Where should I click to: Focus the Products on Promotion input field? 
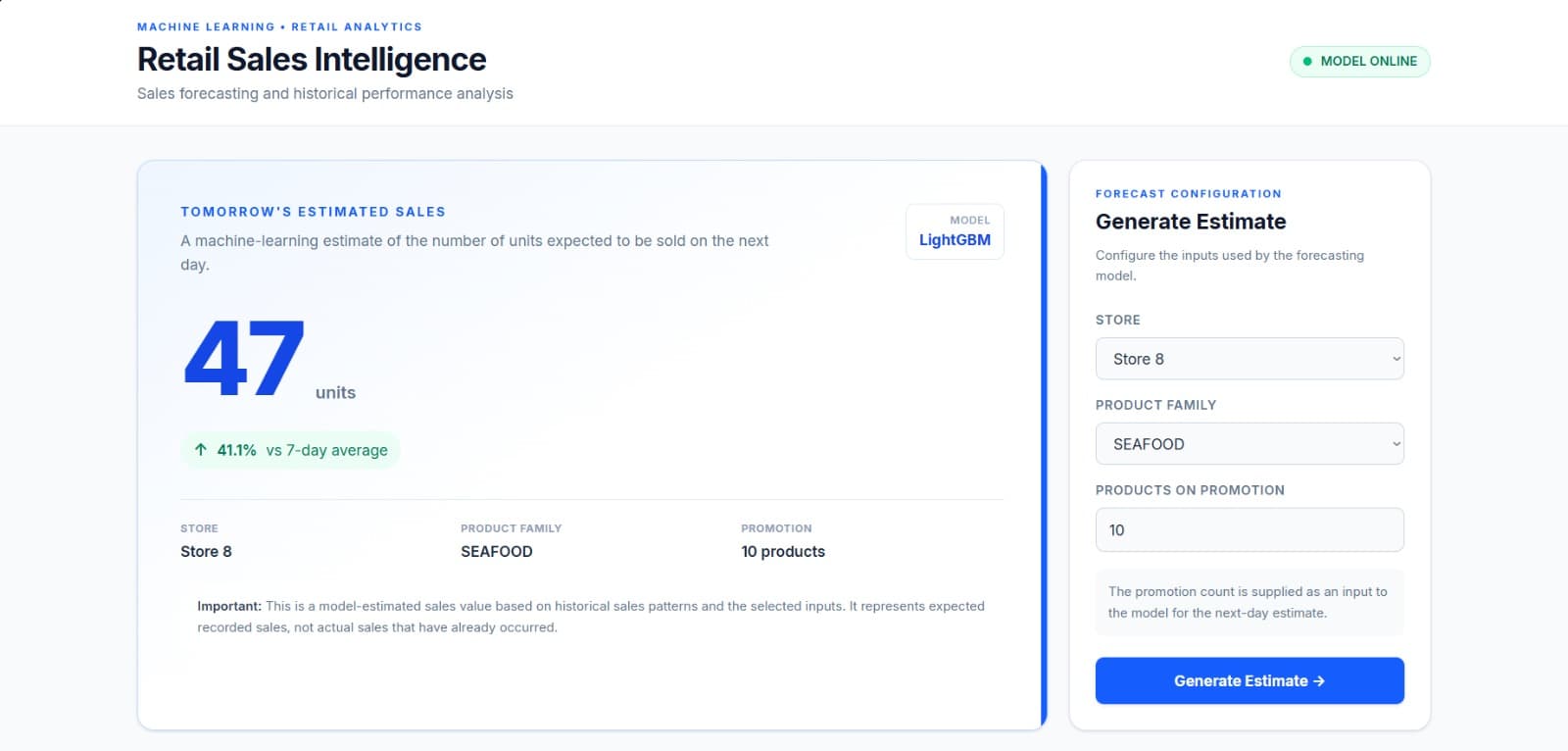[1249, 529]
